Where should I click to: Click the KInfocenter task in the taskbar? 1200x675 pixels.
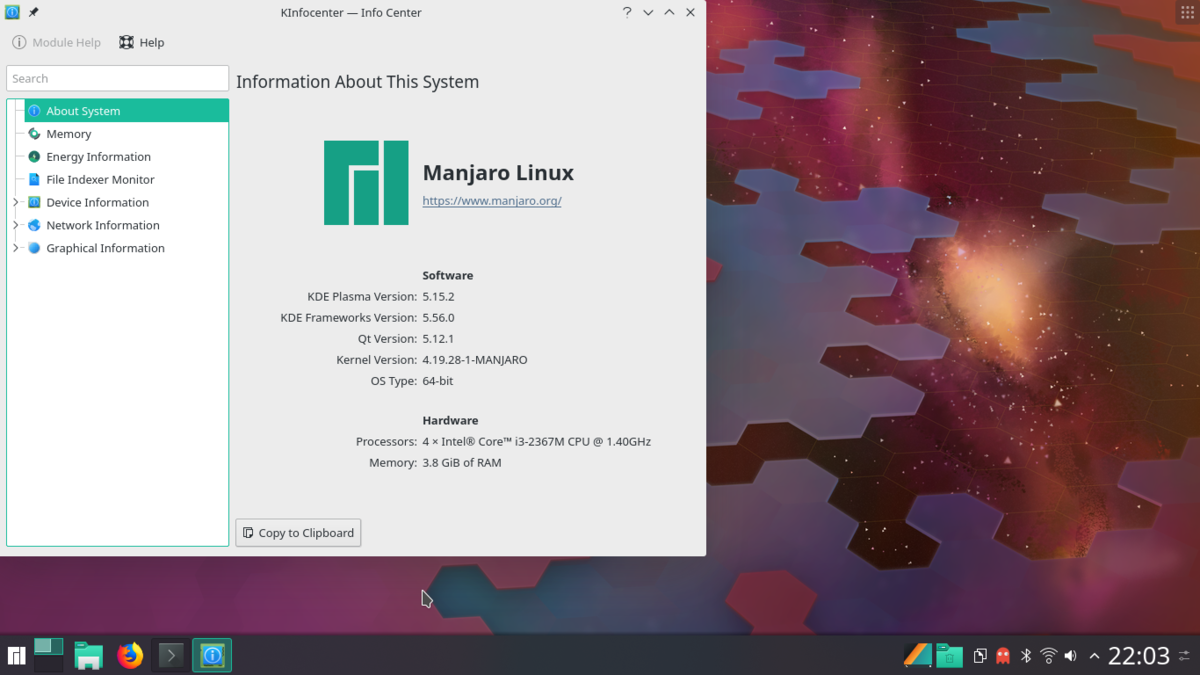(212, 656)
